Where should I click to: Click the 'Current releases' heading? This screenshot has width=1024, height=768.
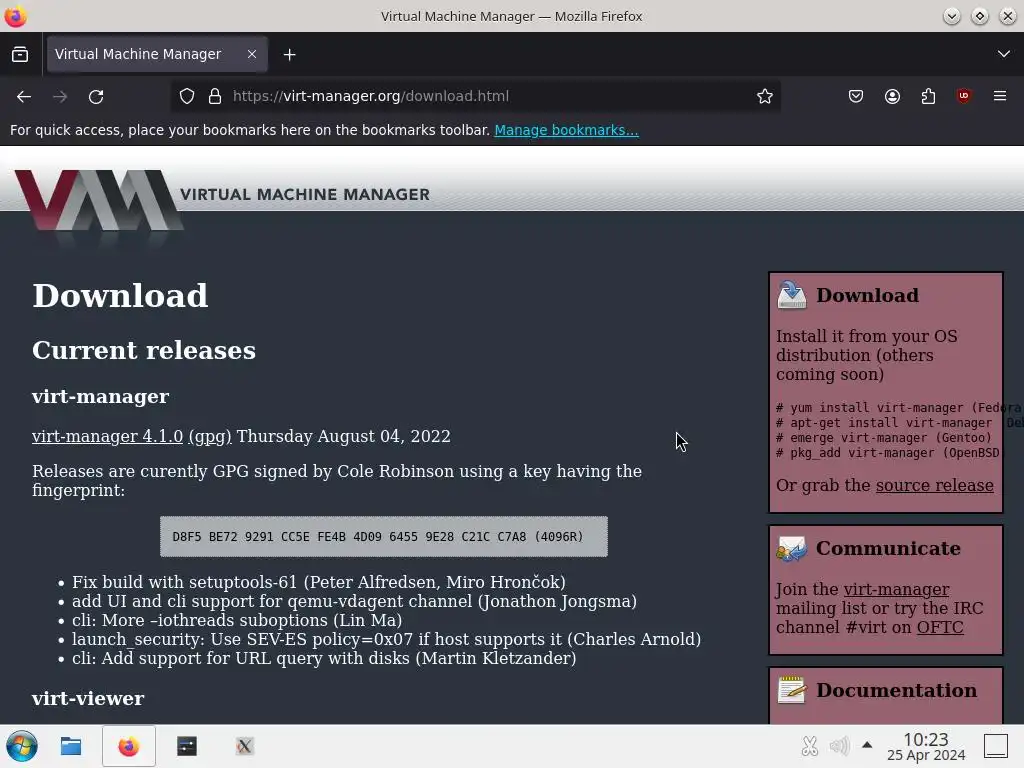tap(144, 350)
